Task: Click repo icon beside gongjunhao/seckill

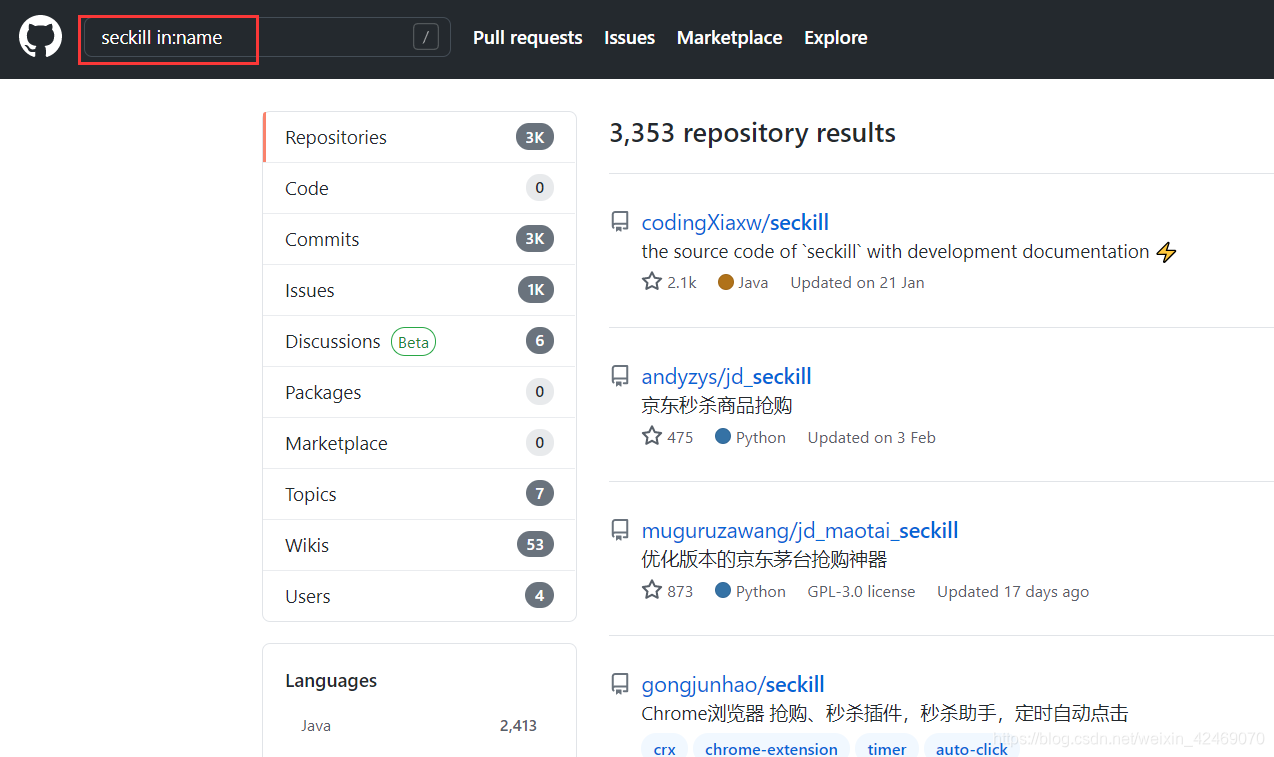Action: click(620, 684)
